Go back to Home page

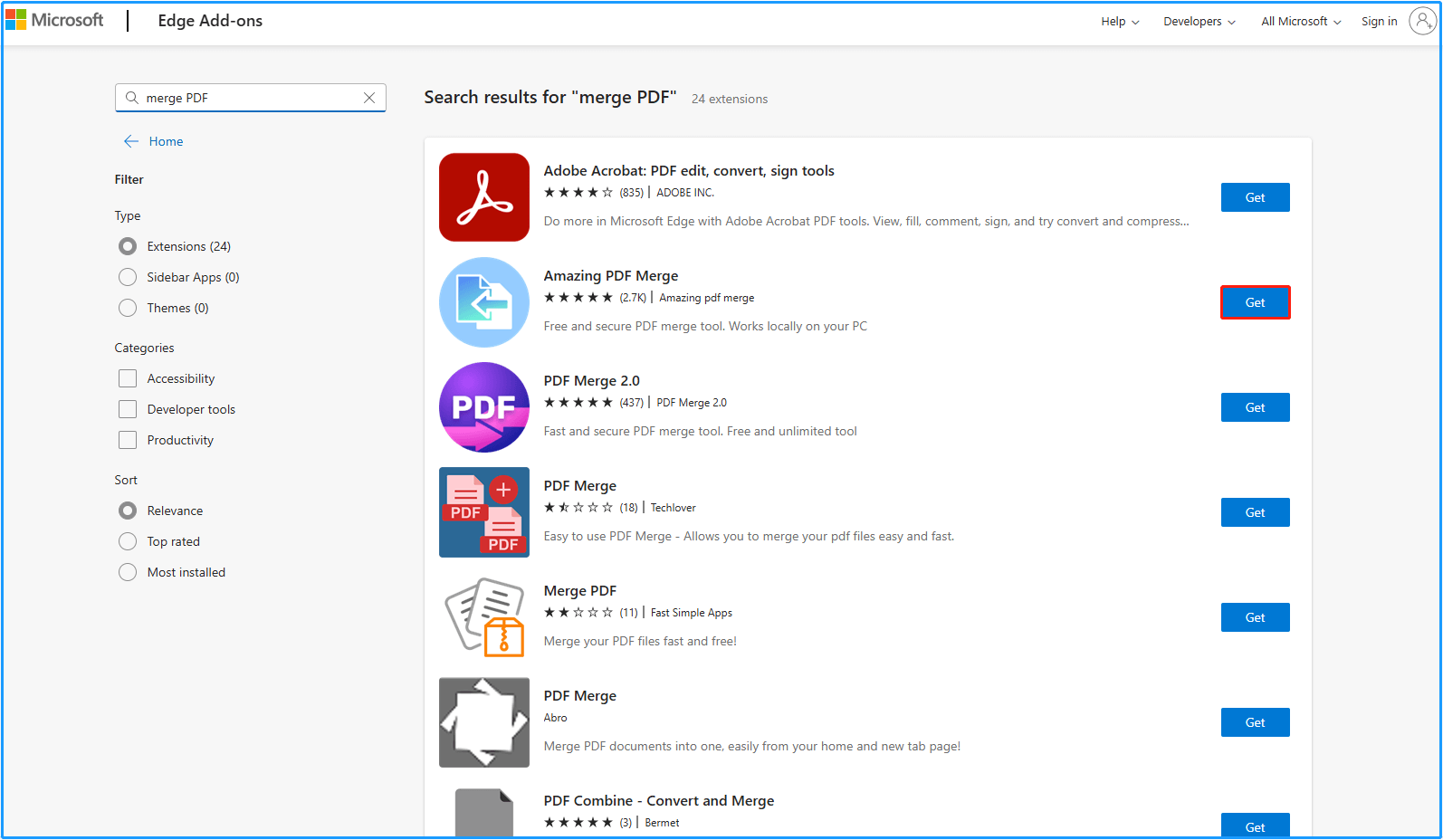click(166, 141)
